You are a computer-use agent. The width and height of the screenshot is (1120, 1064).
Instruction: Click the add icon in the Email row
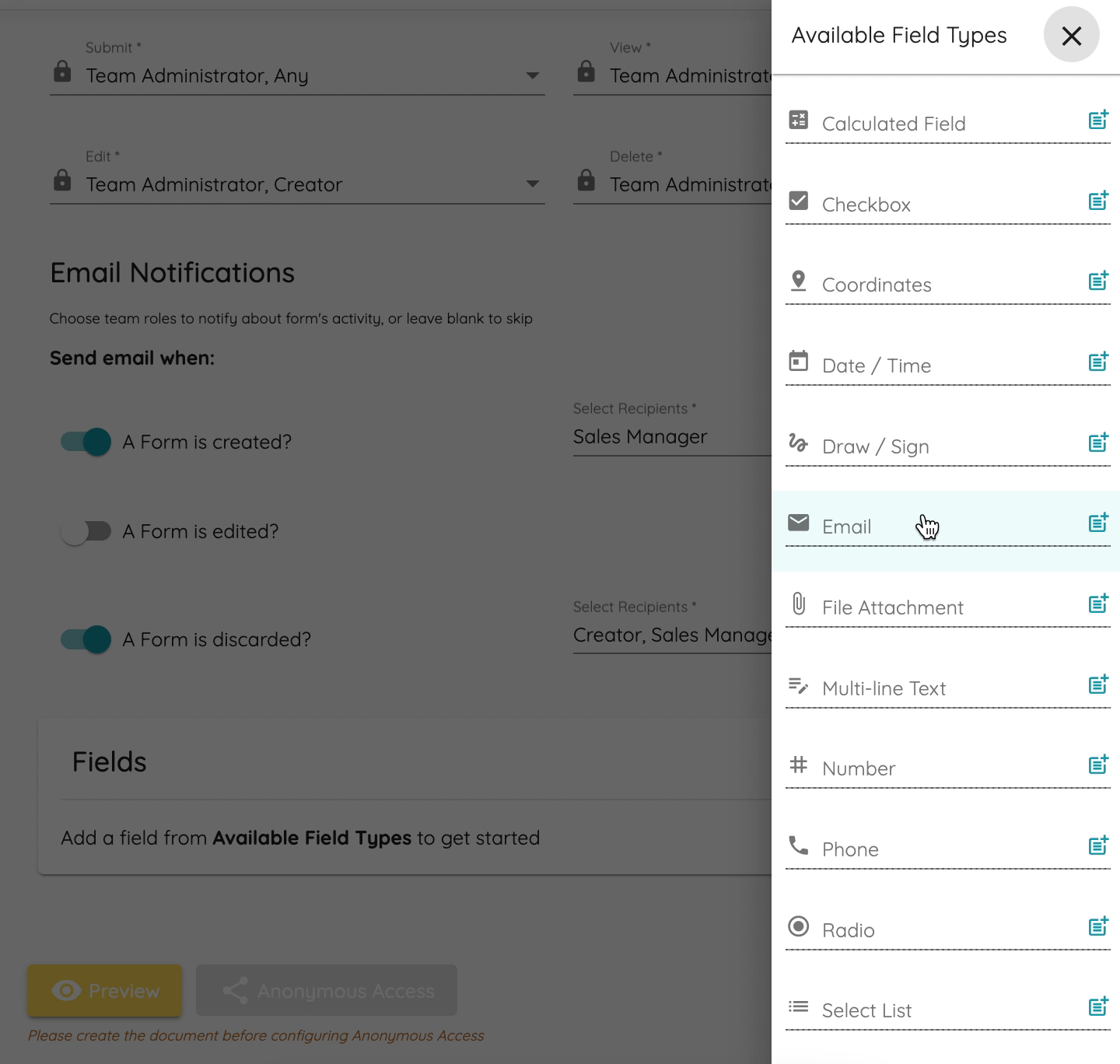(1098, 523)
